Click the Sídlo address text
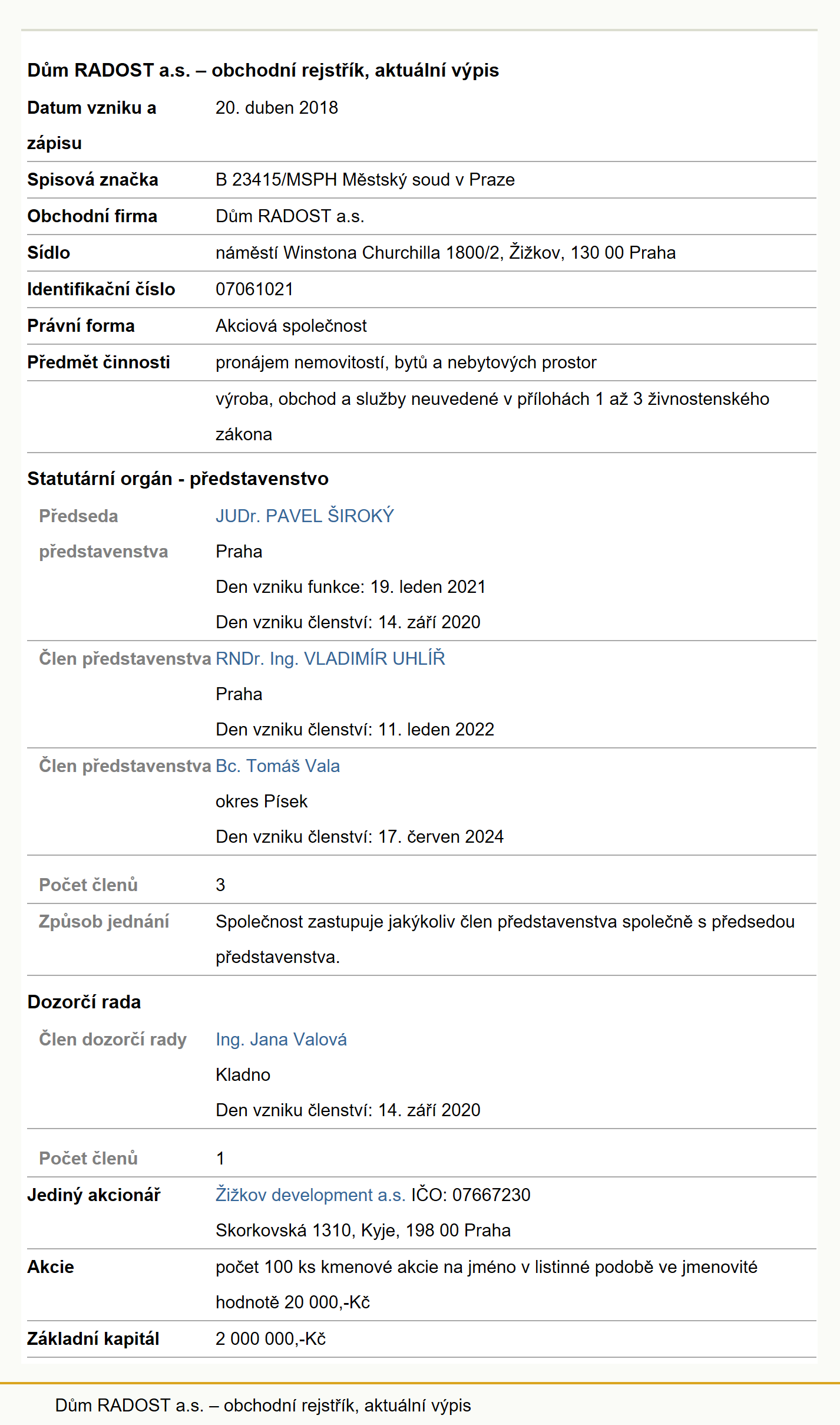840x1425 pixels. 445,253
